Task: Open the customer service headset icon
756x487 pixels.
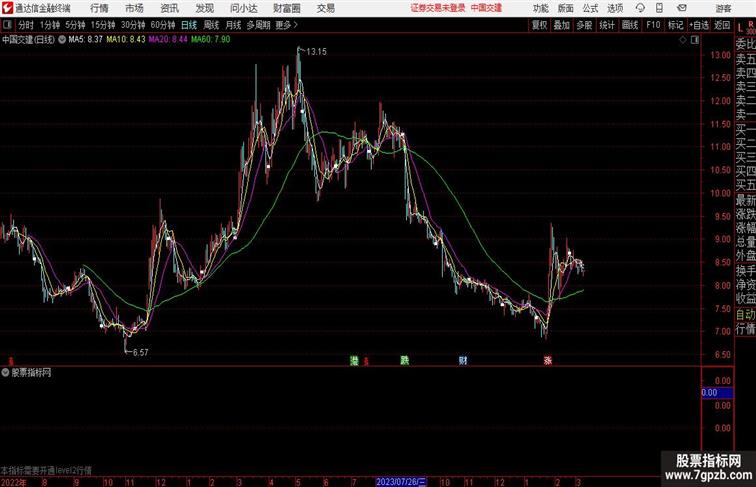Action: click(x=640, y=8)
